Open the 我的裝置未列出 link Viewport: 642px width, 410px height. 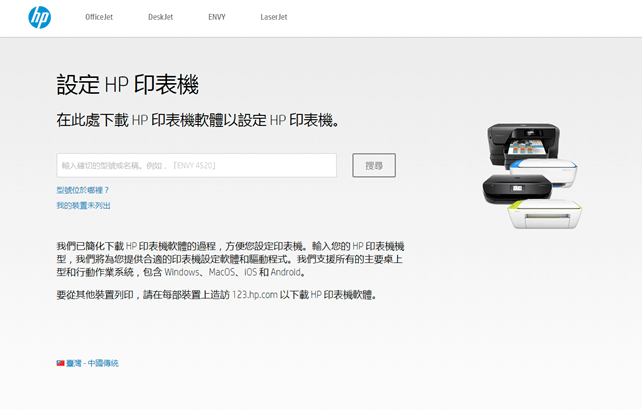point(84,205)
